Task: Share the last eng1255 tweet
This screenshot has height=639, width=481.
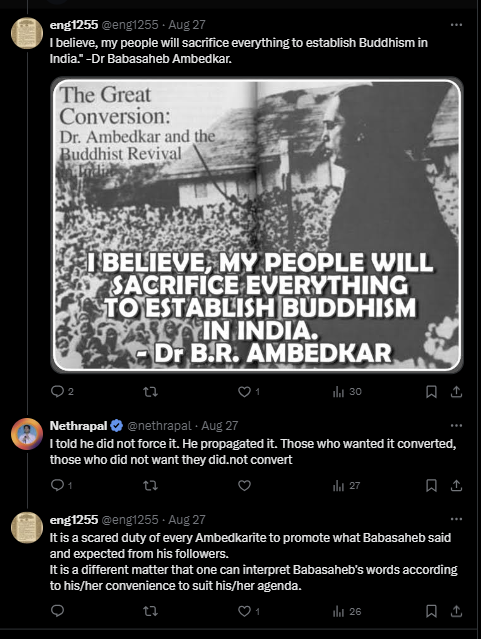Action: click(456, 611)
